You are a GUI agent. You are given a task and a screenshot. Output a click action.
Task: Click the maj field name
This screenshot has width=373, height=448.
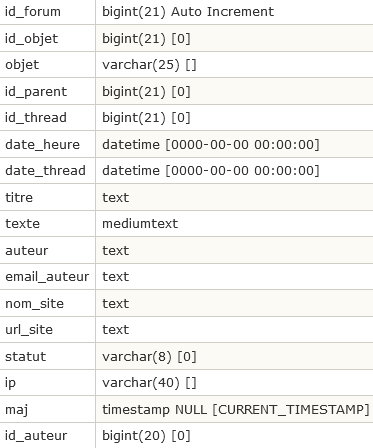pos(16,410)
